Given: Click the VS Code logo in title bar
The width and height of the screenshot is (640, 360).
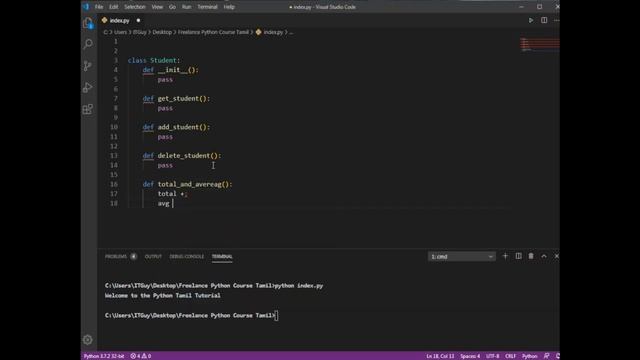Looking at the screenshot, I should click(x=86, y=7).
